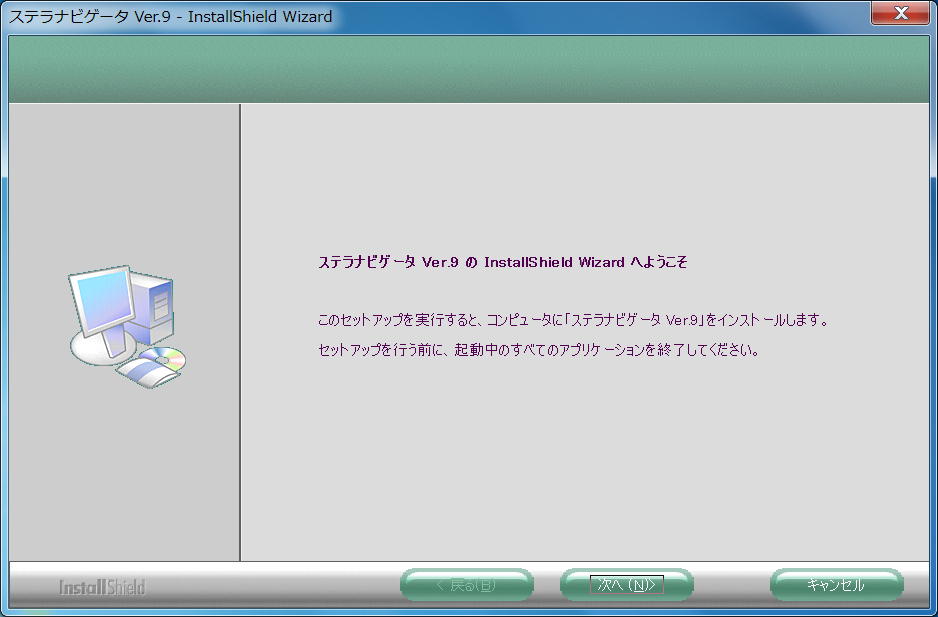Click the window title ステラナビゲータ Ver.9 - InstallShield Wizard
938x617 pixels.
[170, 17]
